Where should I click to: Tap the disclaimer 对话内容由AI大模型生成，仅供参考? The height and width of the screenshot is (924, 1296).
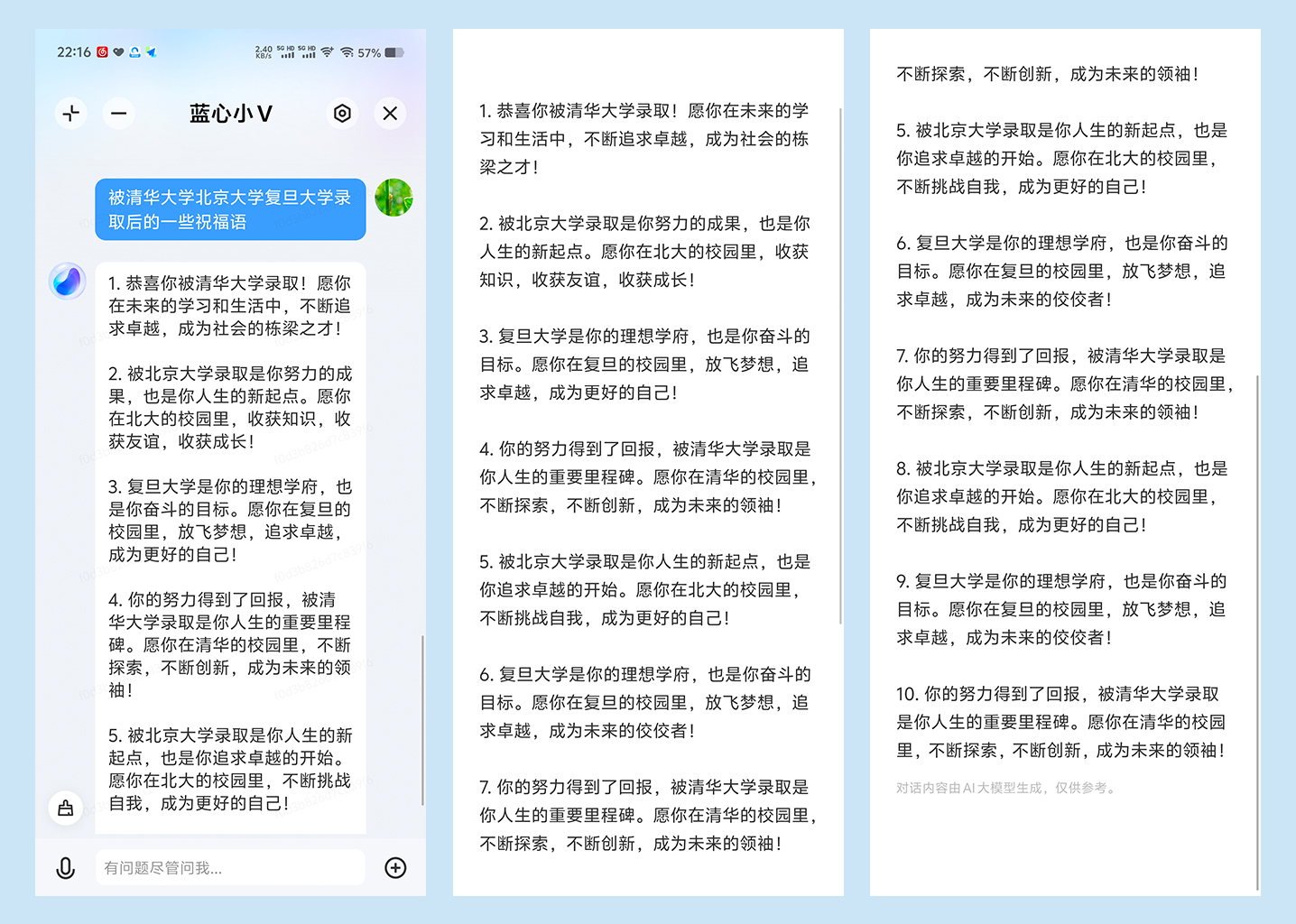click(x=1007, y=788)
